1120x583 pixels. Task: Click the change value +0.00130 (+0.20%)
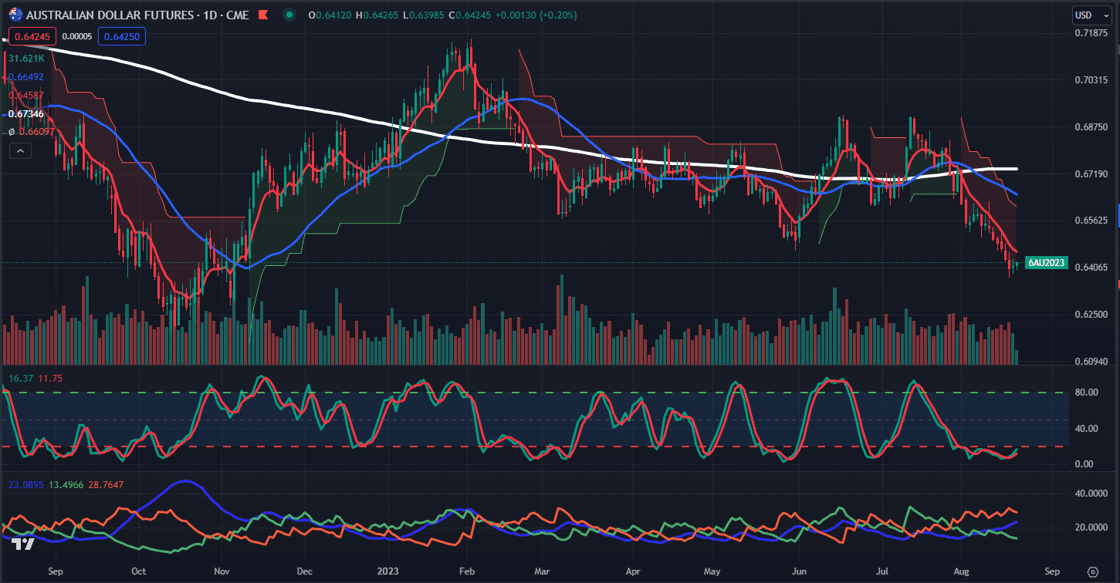[536, 15]
